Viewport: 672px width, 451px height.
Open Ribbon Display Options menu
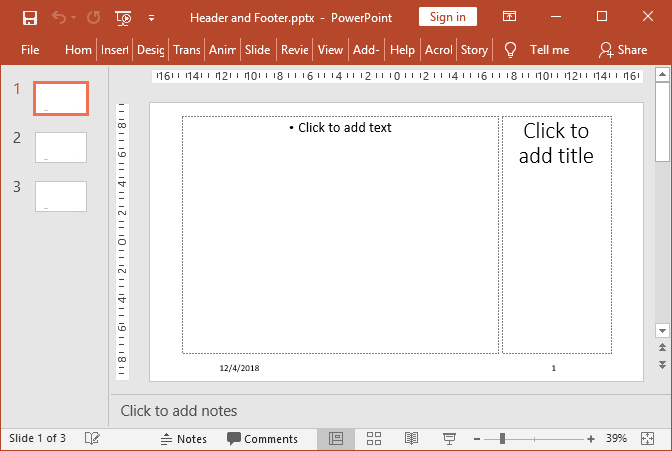(x=510, y=17)
